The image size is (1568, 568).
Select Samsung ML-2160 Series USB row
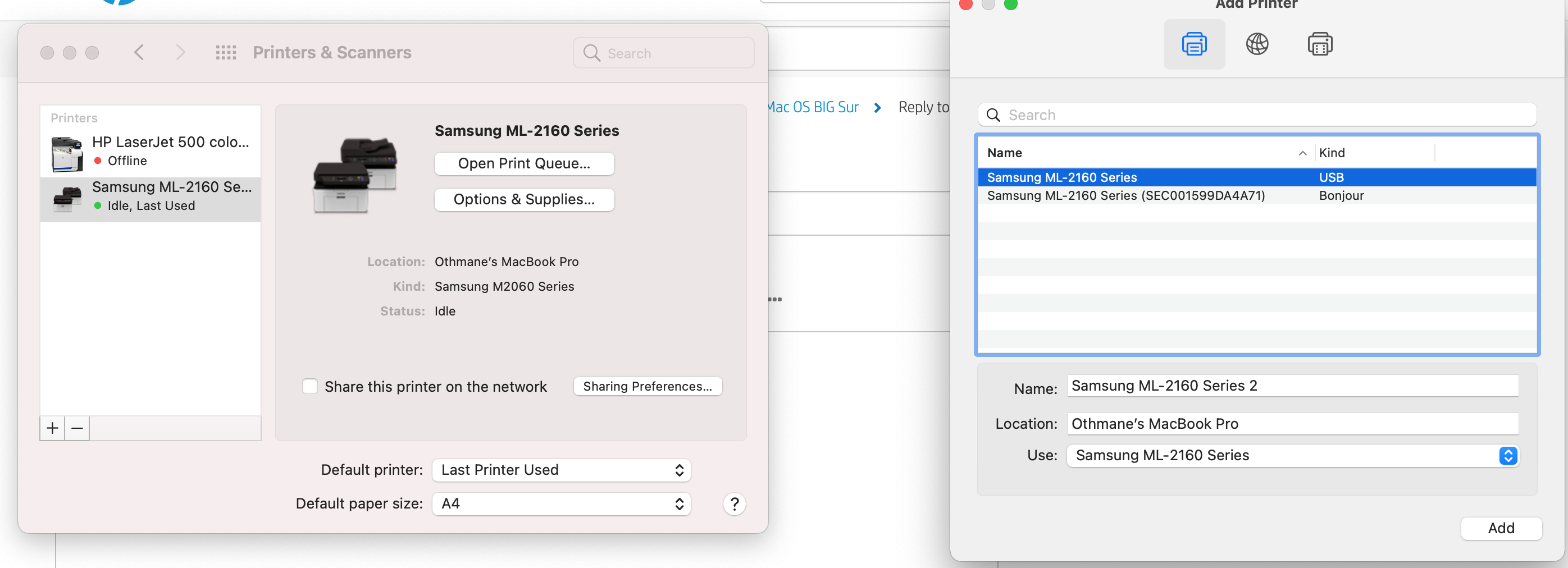pyautogui.click(x=1257, y=177)
